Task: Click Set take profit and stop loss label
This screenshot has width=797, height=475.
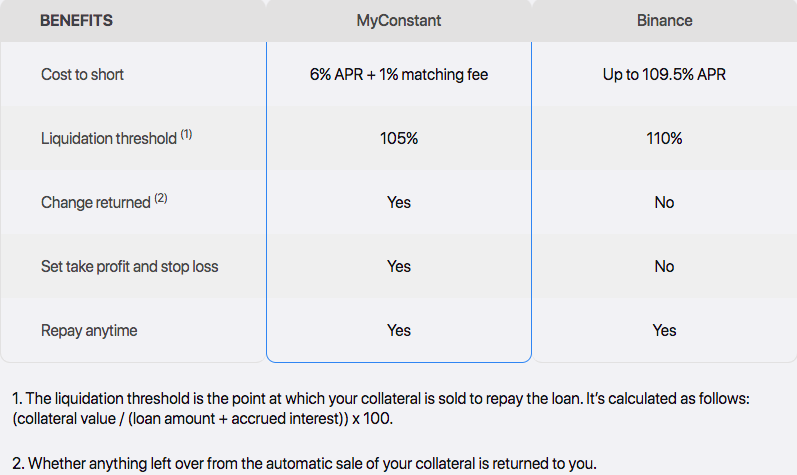Action: (130, 267)
